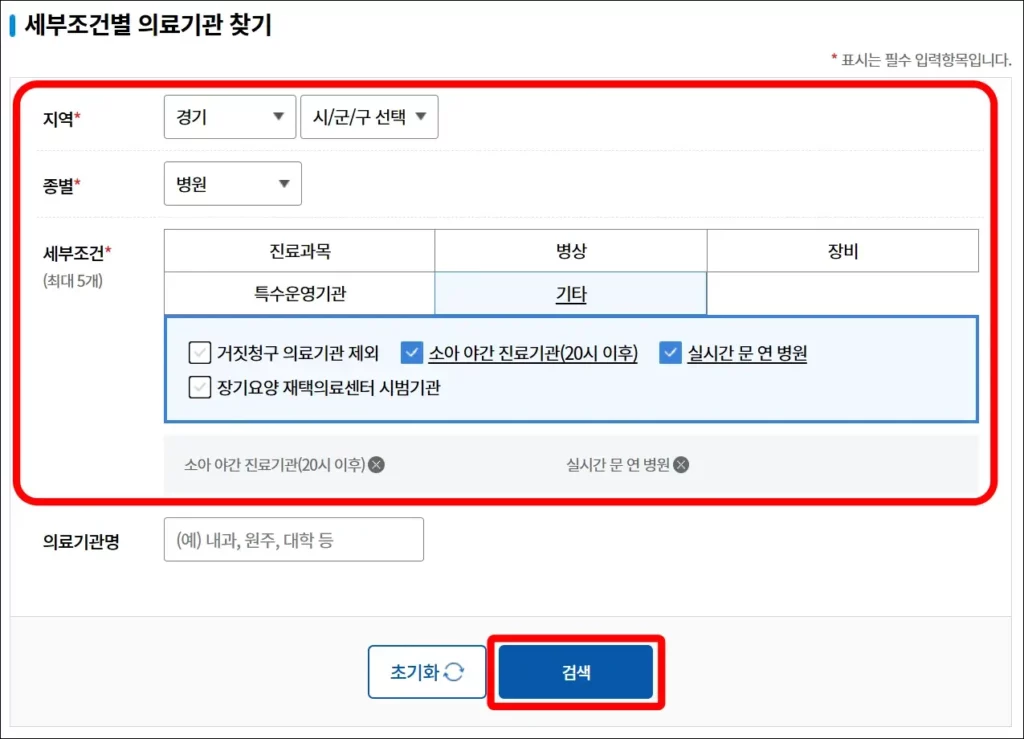The height and width of the screenshot is (739, 1024).
Task: Remove the 실시간 문 연 병원 selected tag
Action: click(681, 465)
